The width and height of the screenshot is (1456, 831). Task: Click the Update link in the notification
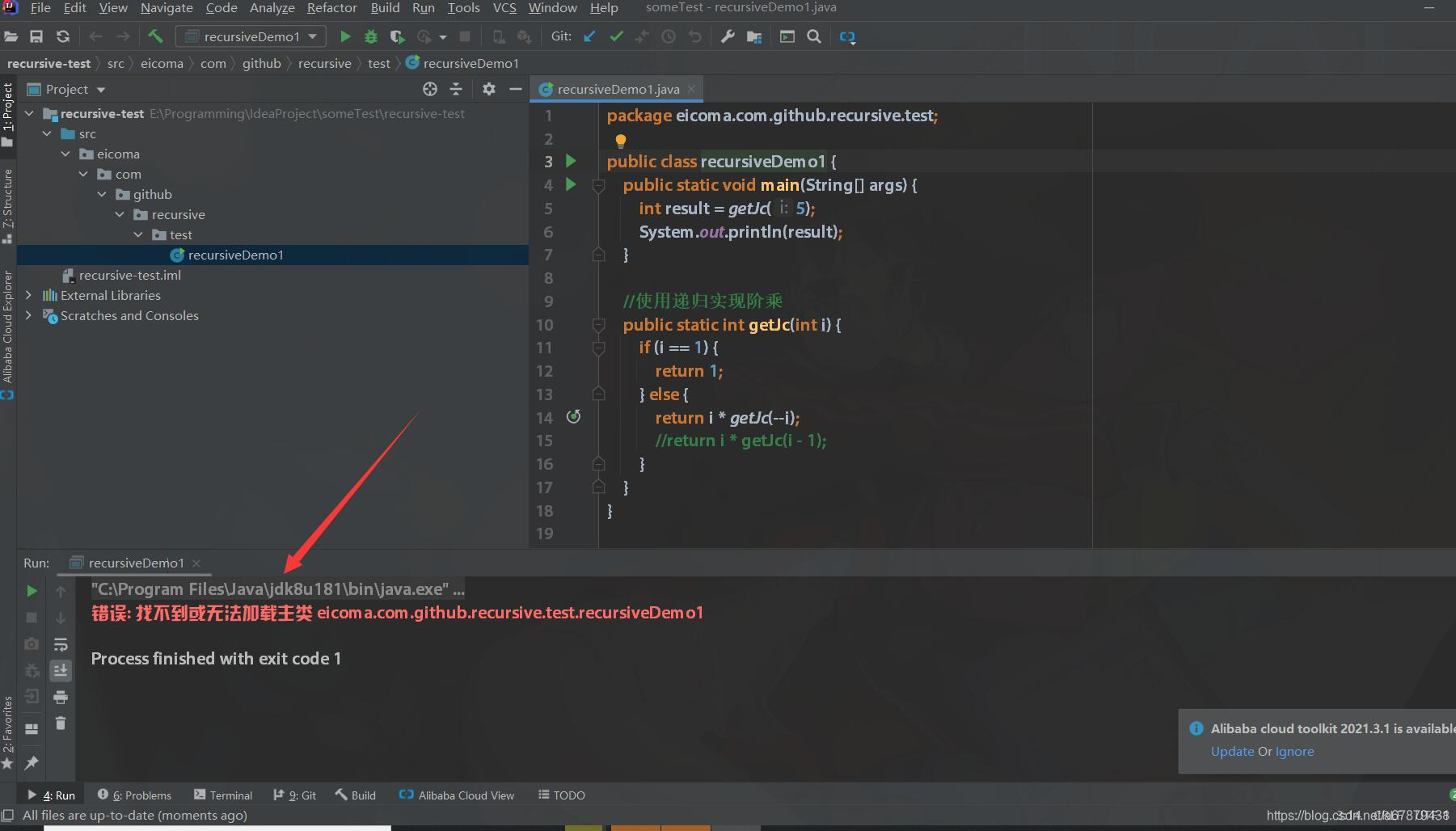coord(1232,752)
